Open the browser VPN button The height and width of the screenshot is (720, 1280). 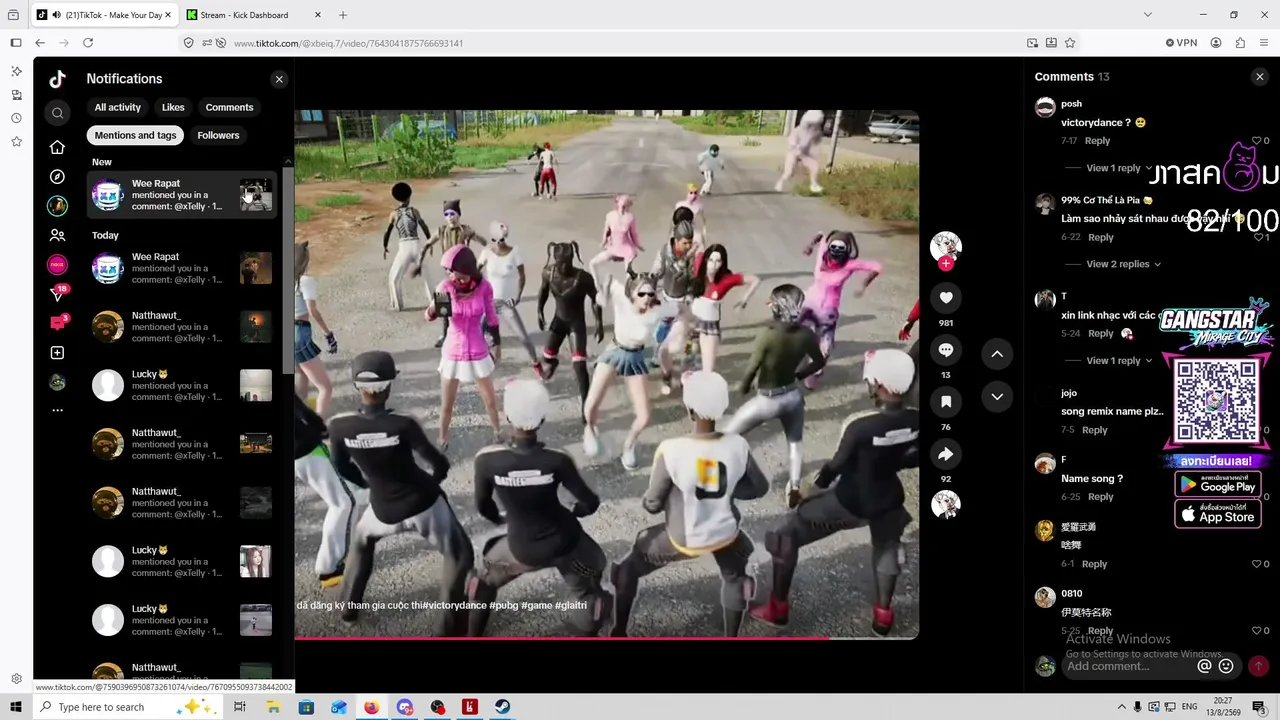pos(1181,43)
